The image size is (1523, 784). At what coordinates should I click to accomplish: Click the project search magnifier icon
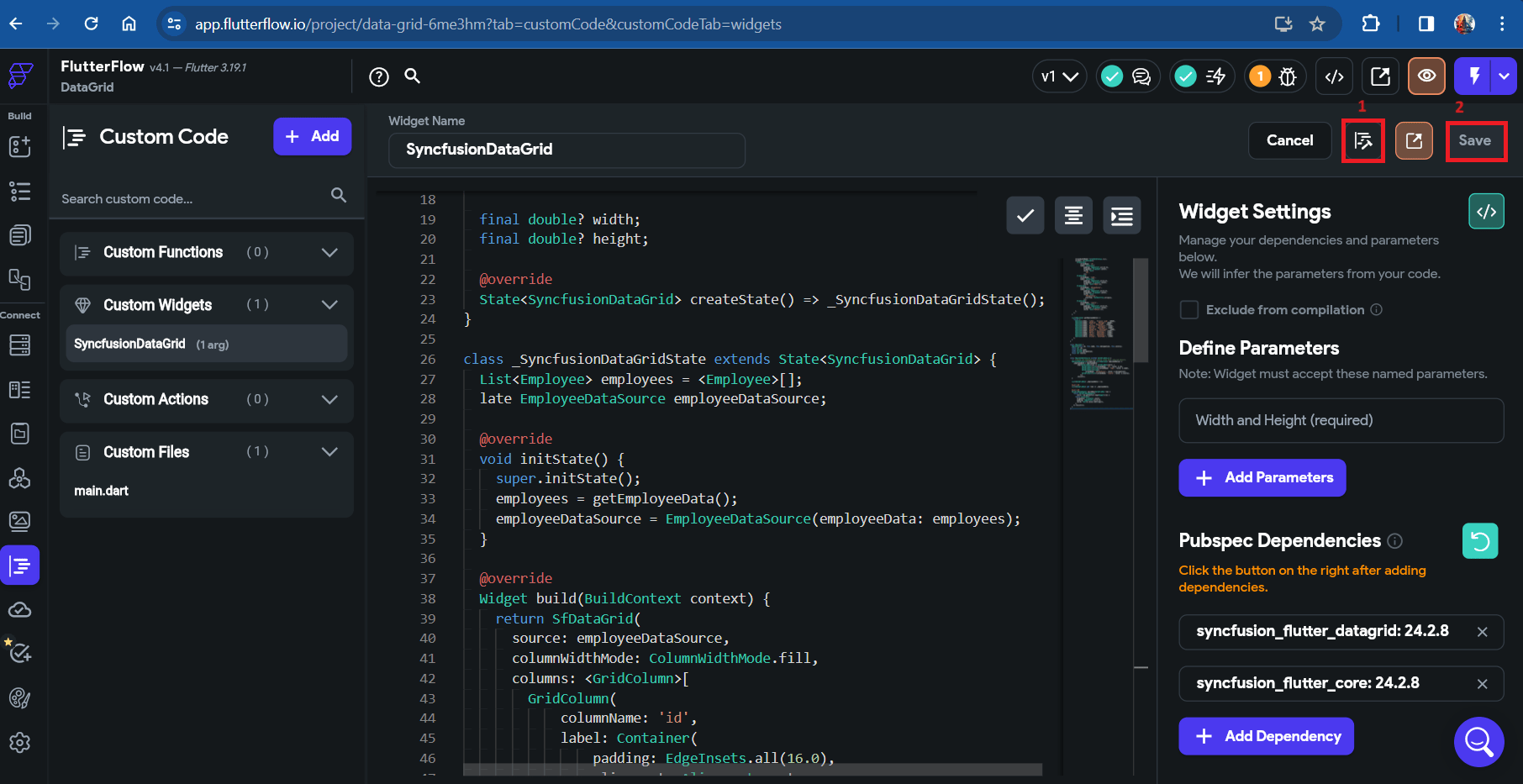point(413,76)
